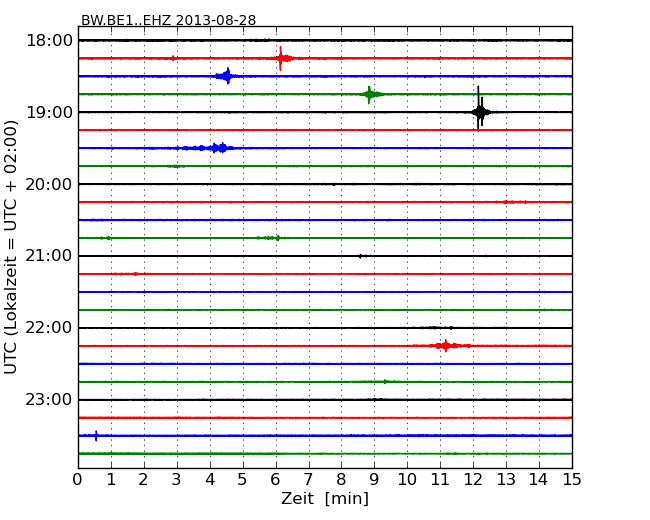650x520 pixels.
Task: Click the x-axis tick label 14
Action: pyautogui.click(x=539, y=480)
